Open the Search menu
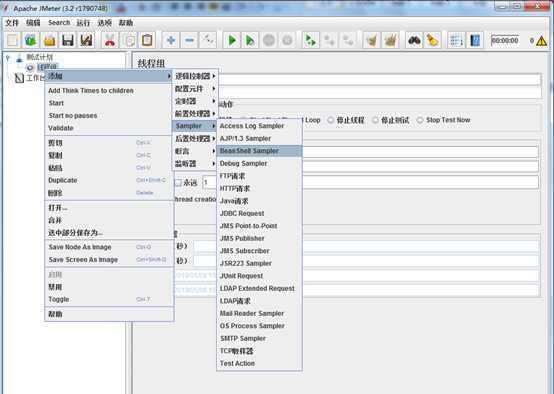Image resolution: width=554 pixels, height=394 pixels. point(59,23)
